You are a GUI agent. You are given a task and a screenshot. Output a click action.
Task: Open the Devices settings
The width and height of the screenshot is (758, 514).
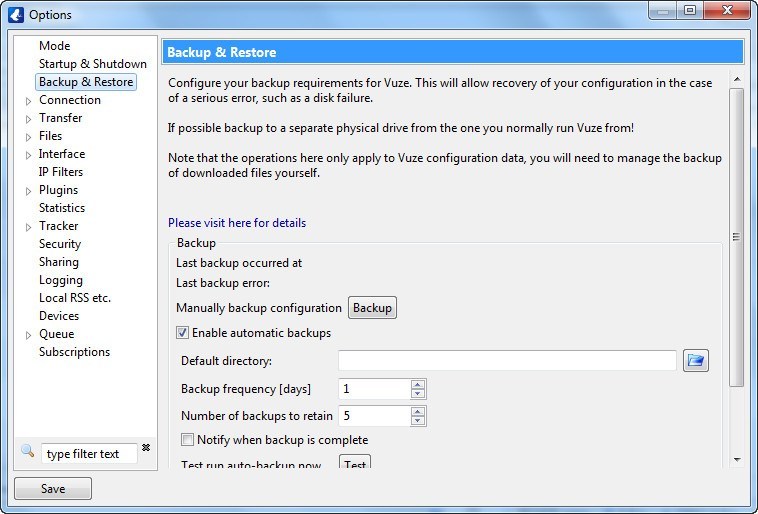pos(59,316)
